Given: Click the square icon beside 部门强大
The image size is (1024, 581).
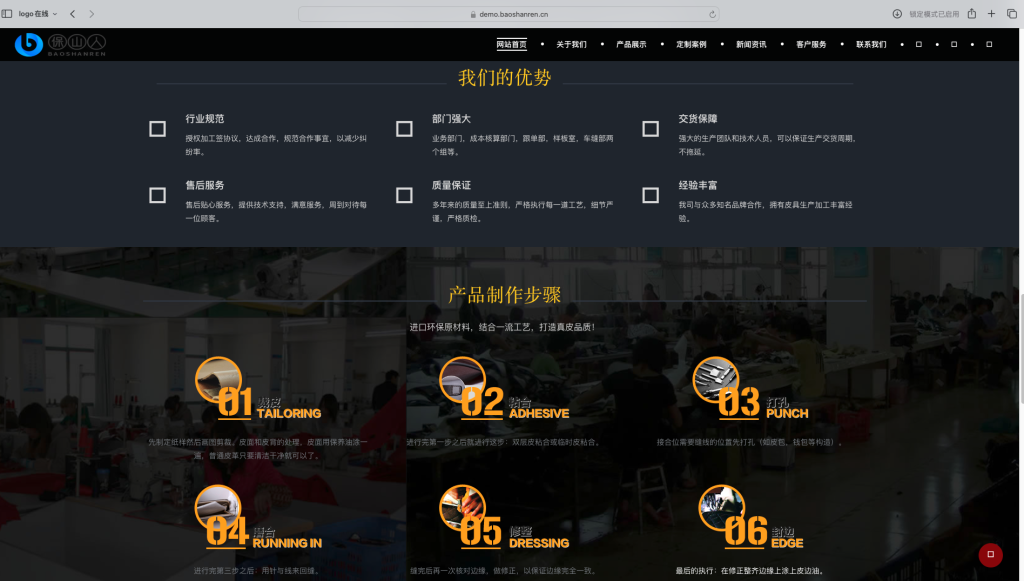Looking at the screenshot, I should (404, 129).
